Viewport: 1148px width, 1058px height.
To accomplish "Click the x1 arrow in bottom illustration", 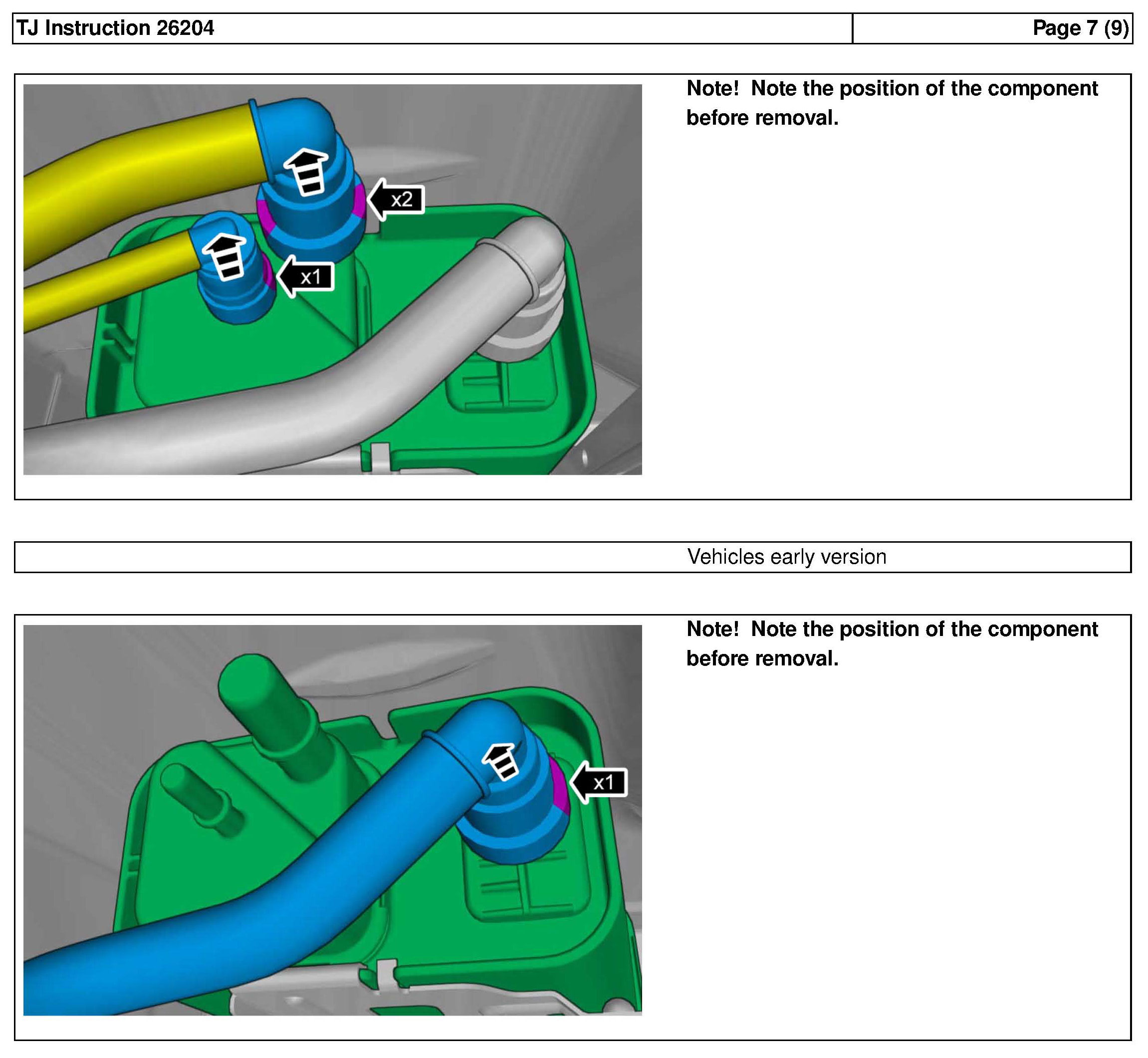I will pos(600,783).
